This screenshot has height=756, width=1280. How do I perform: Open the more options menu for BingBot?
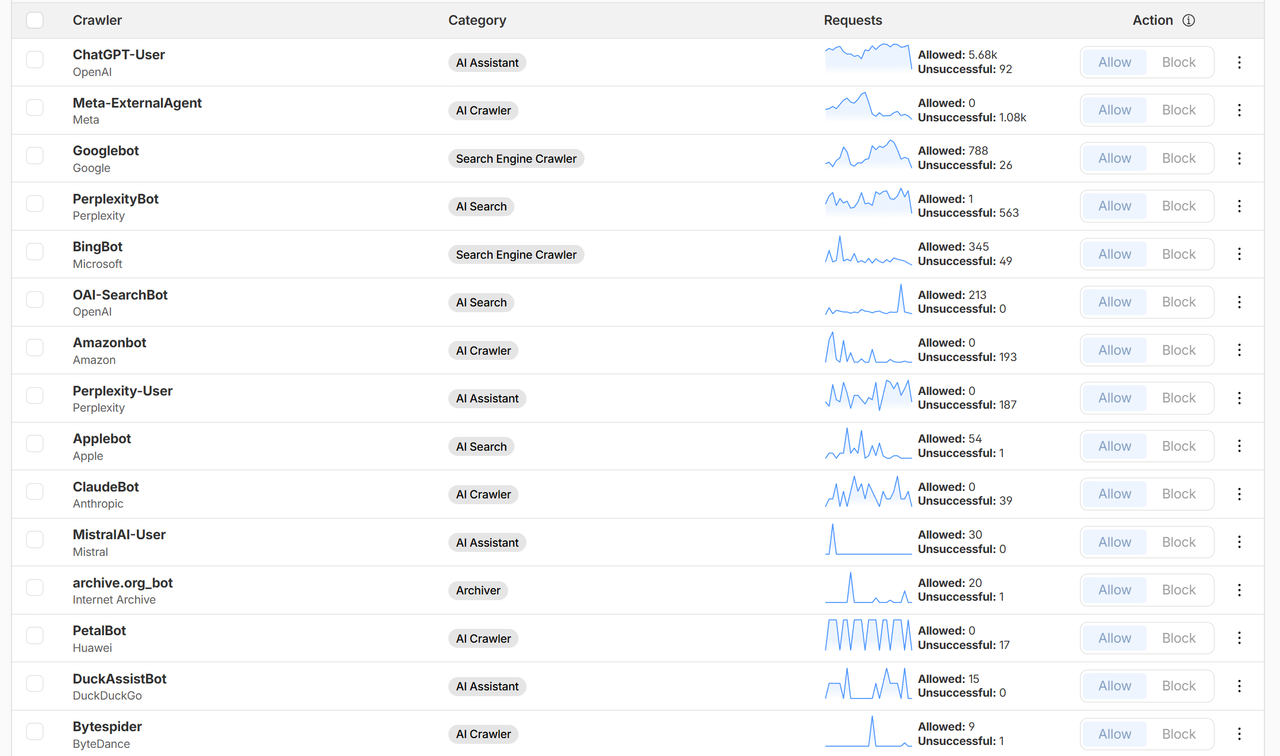click(1239, 254)
